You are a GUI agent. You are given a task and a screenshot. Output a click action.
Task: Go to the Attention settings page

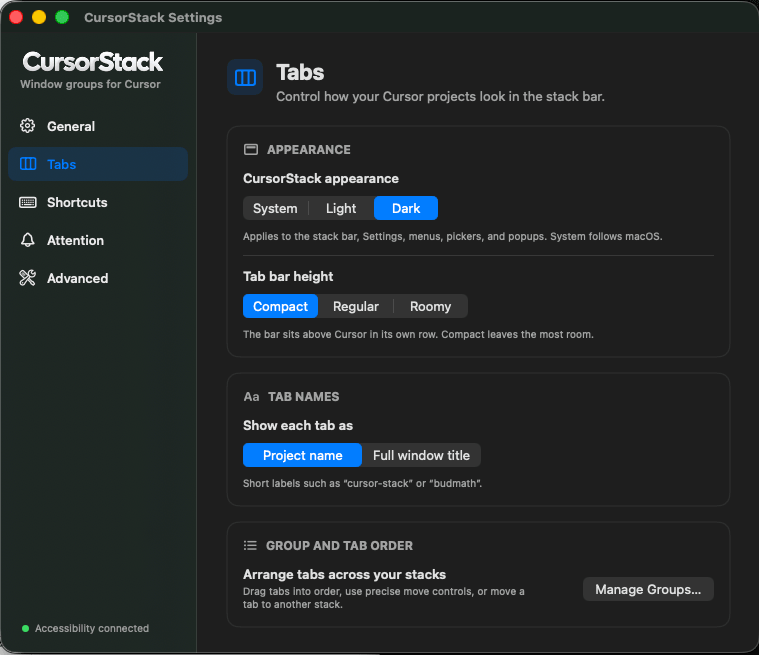coord(98,240)
